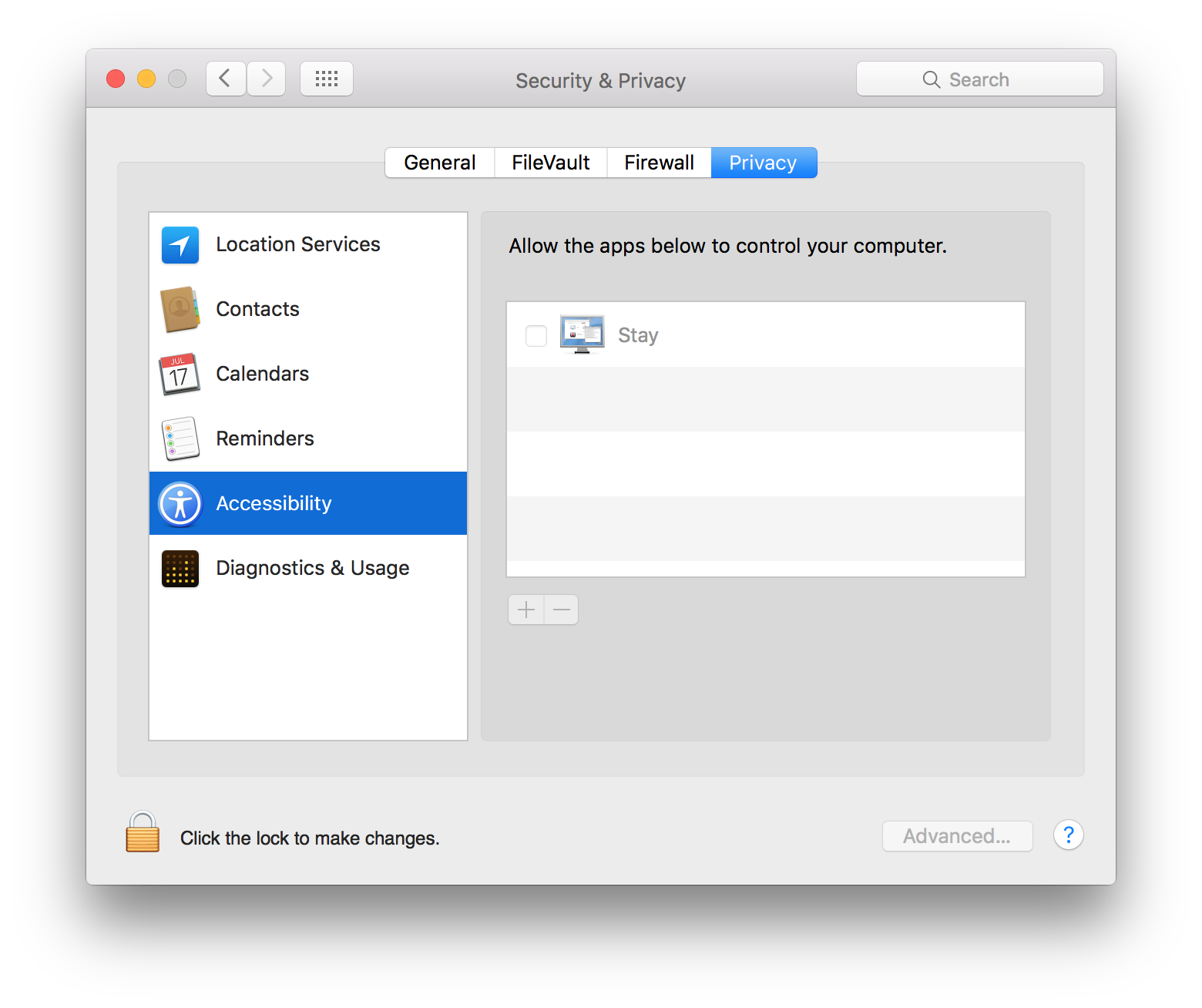Click the Accessibility figure icon

tap(180, 504)
